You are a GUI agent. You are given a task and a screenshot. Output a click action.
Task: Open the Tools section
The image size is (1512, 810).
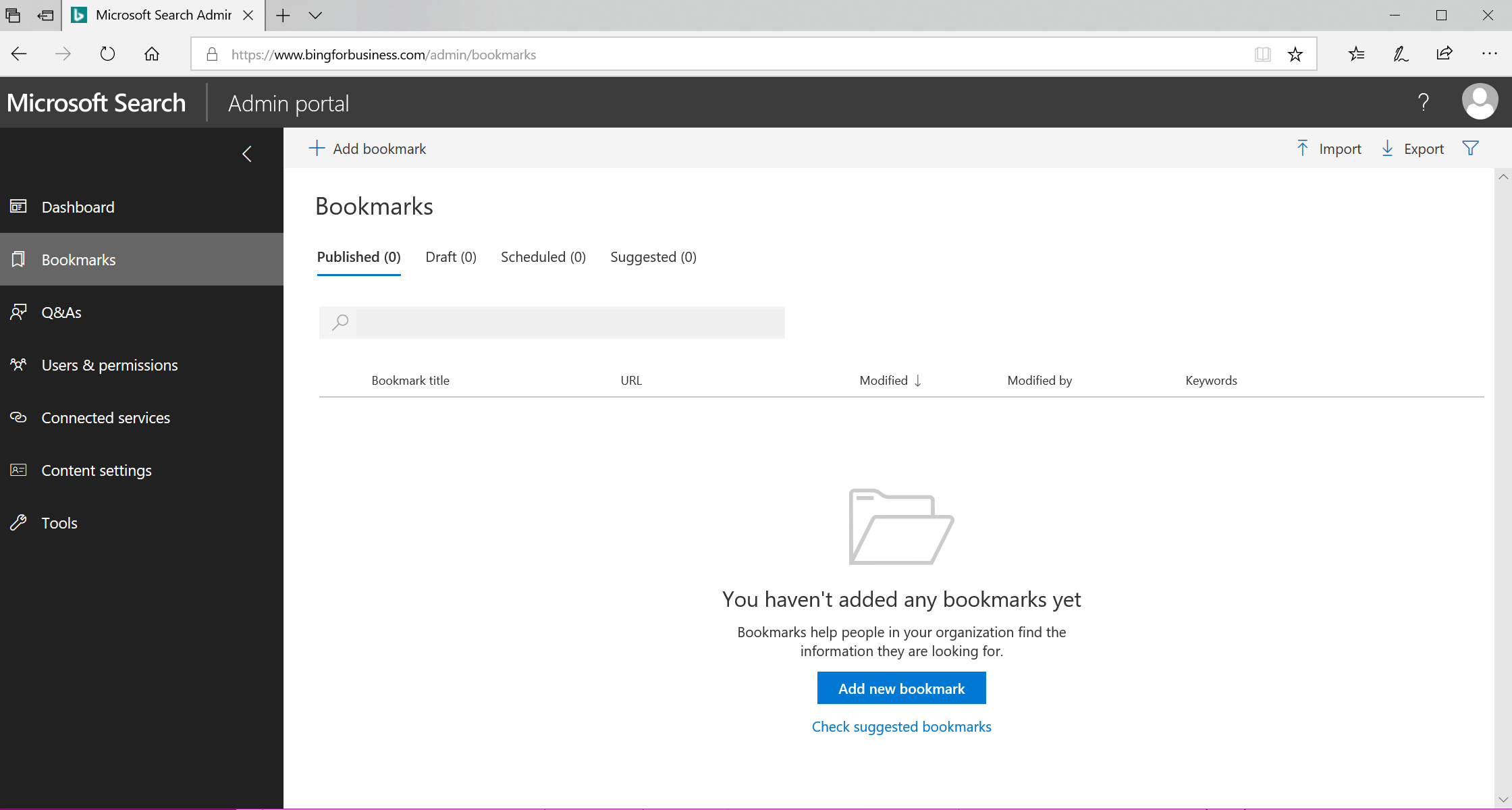[x=59, y=522]
